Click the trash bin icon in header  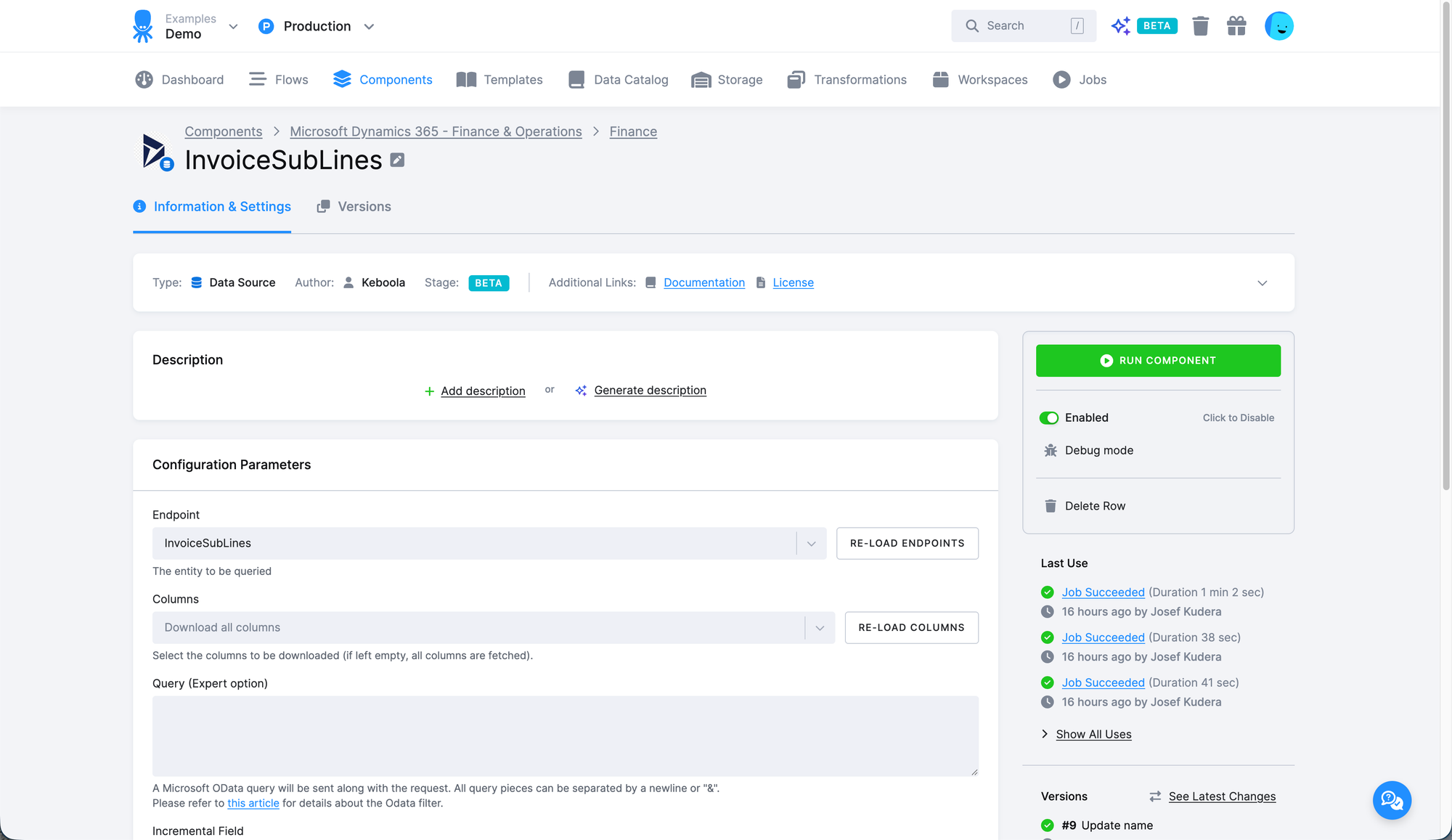[1200, 26]
